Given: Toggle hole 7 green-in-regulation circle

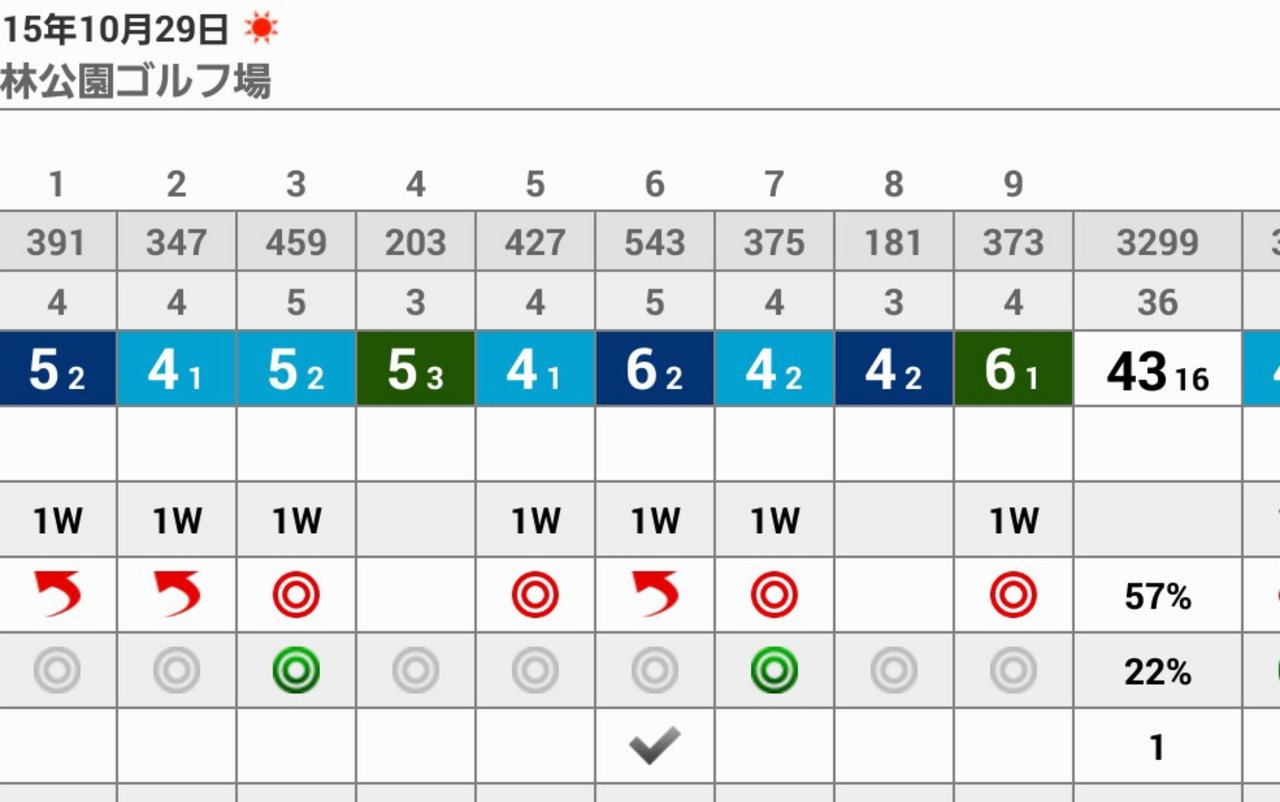Looking at the screenshot, I should tap(774, 671).
